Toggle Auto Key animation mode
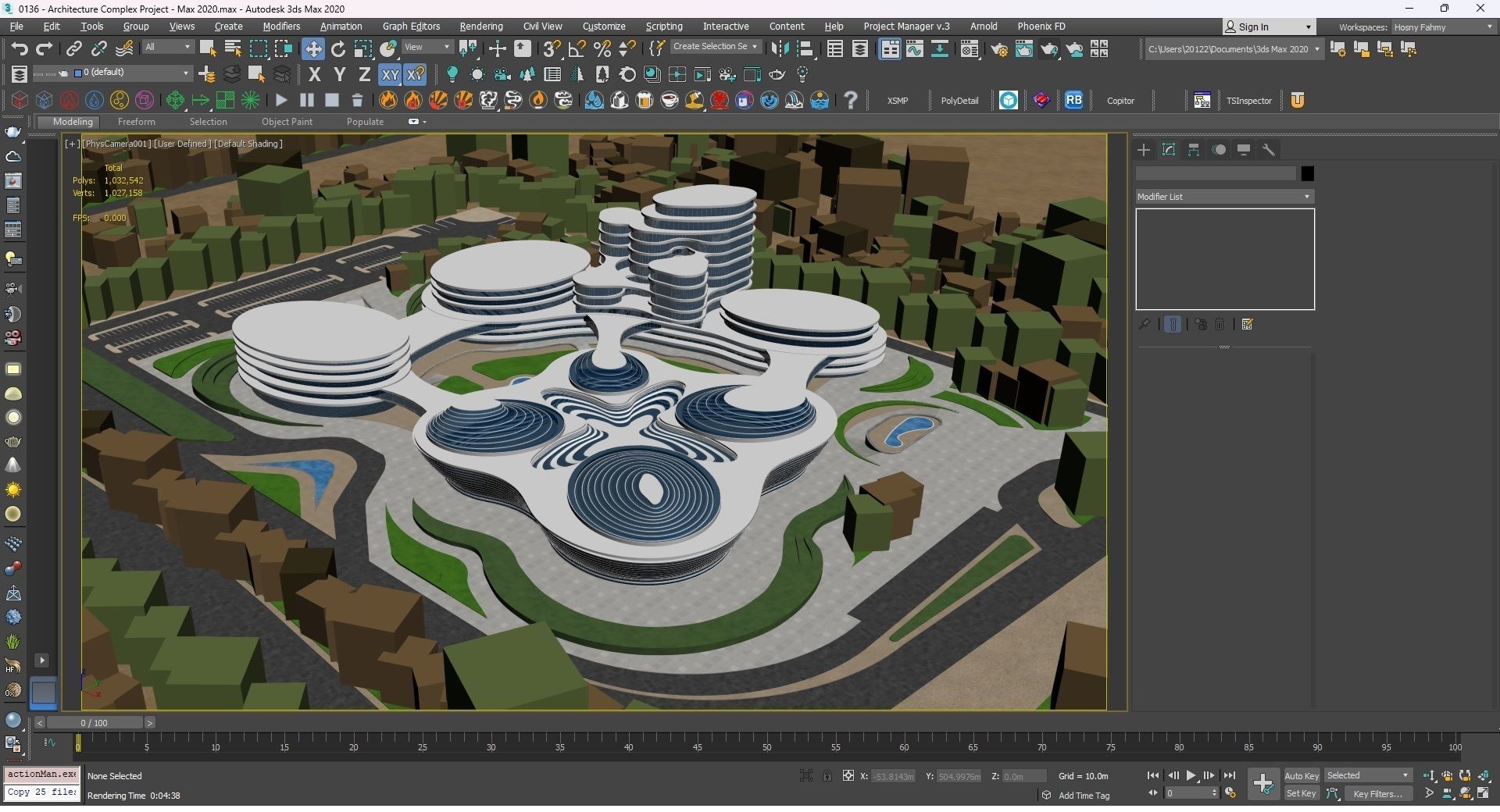The width and height of the screenshot is (1500, 812). pyautogui.click(x=1302, y=775)
